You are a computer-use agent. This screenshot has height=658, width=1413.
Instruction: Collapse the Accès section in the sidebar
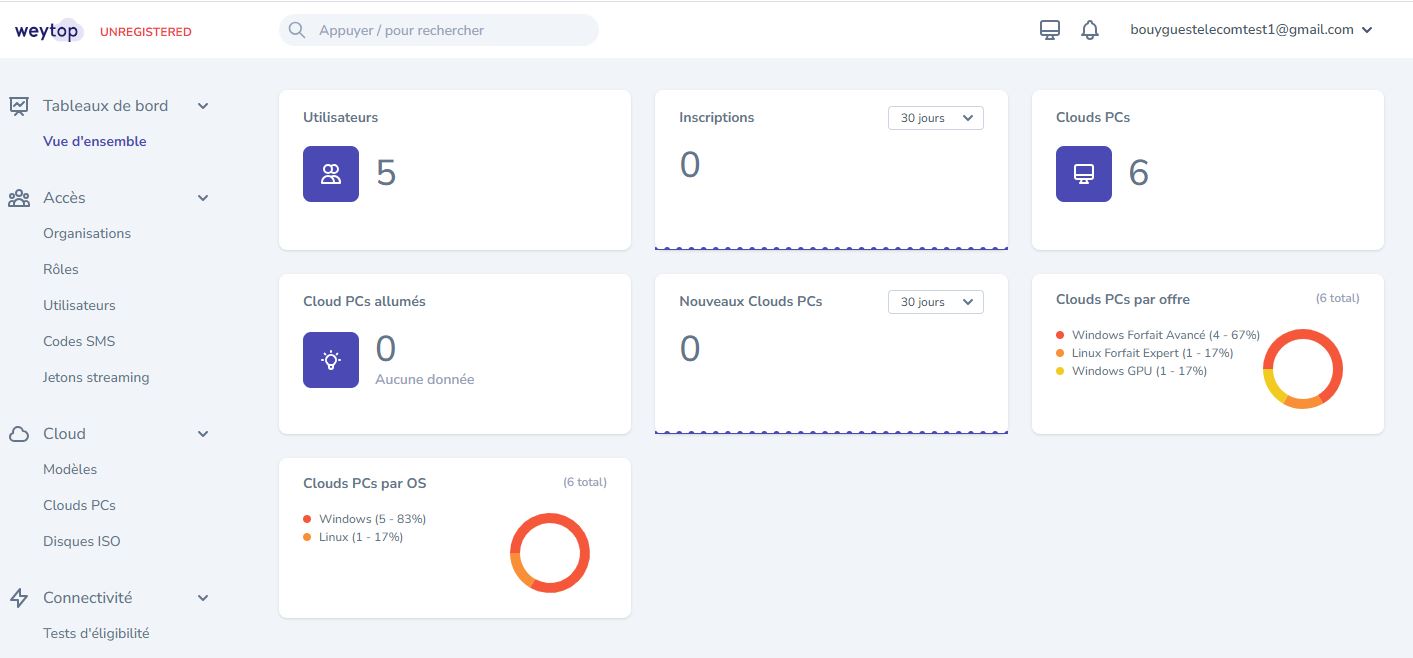[203, 197]
